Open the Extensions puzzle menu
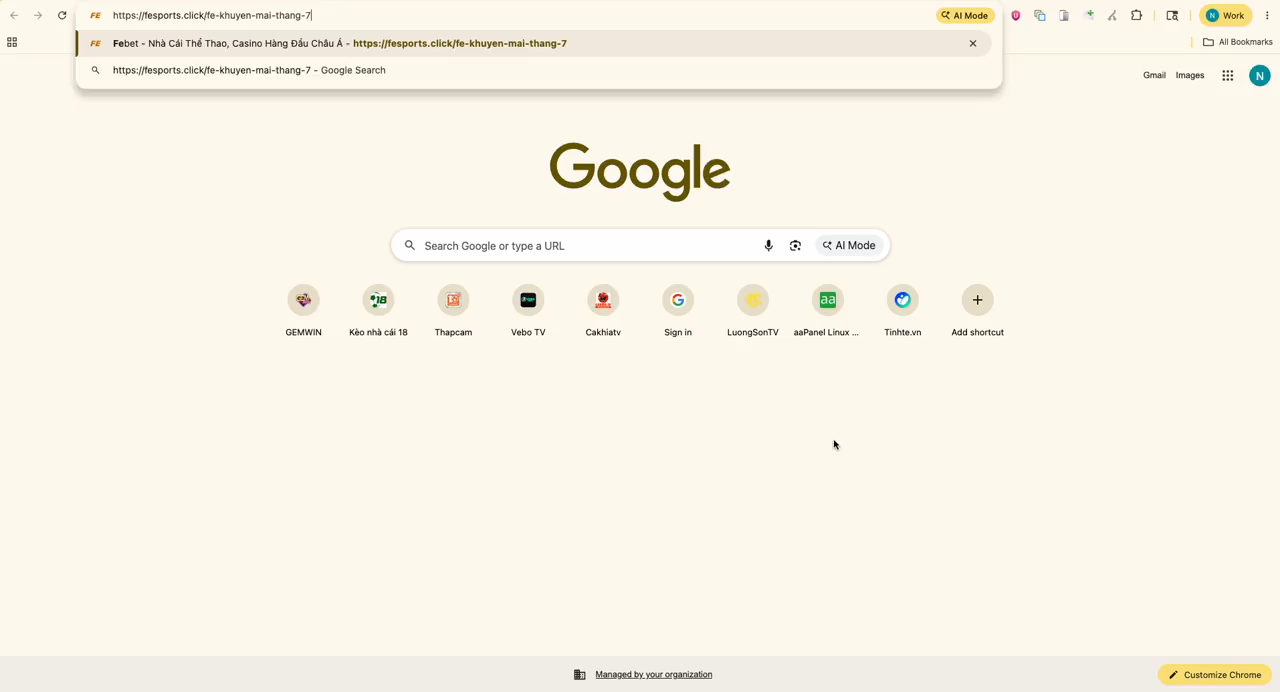 pos(1137,15)
